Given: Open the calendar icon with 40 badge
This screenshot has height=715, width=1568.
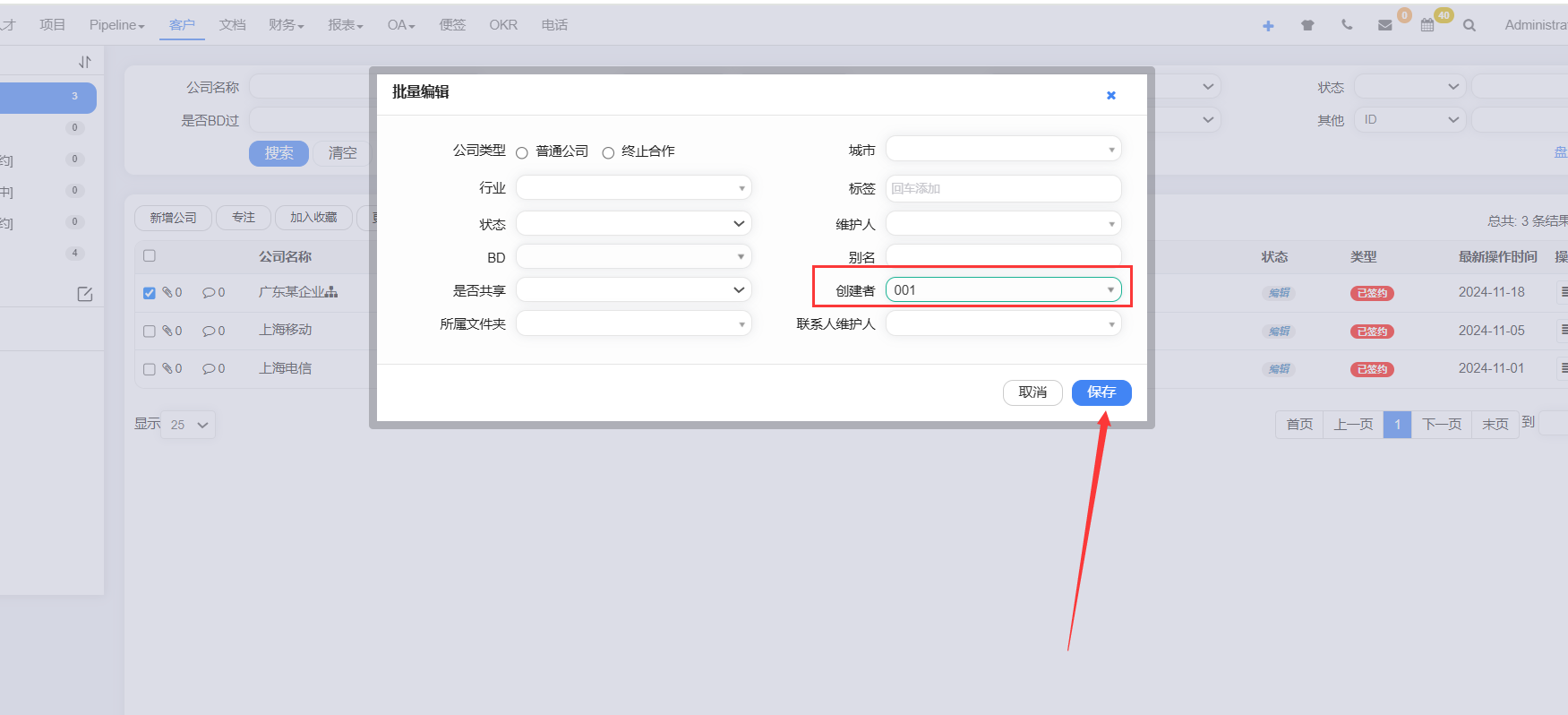Looking at the screenshot, I should point(1427,26).
